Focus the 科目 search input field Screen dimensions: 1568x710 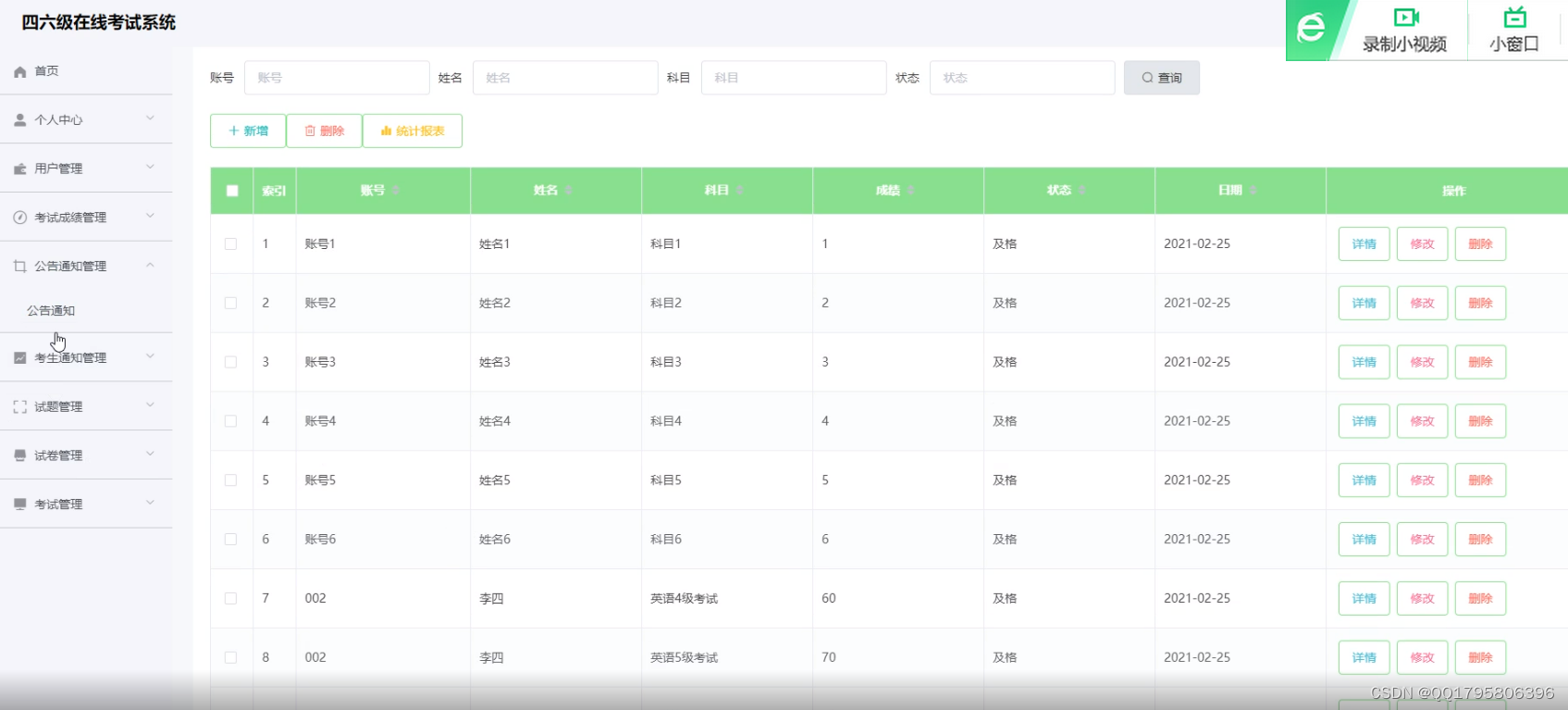click(794, 78)
